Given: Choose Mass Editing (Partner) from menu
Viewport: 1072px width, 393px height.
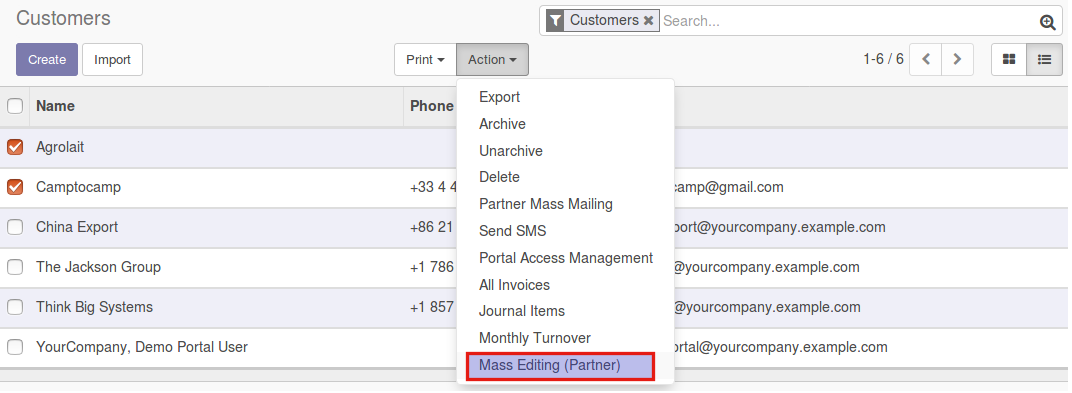Looking at the screenshot, I should pos(560,366).
